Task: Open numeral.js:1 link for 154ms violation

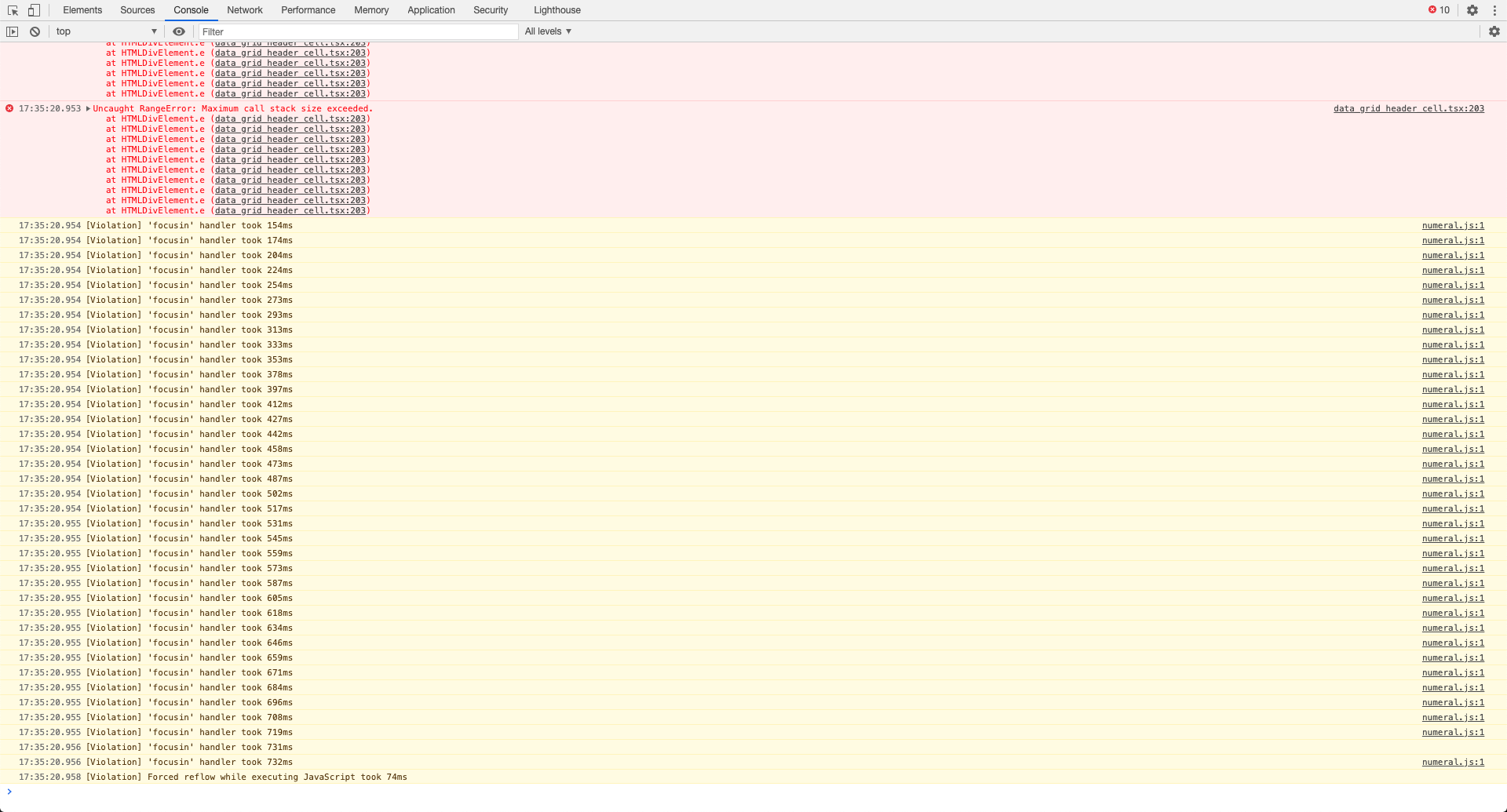Action: click(x=1453, y=225)
